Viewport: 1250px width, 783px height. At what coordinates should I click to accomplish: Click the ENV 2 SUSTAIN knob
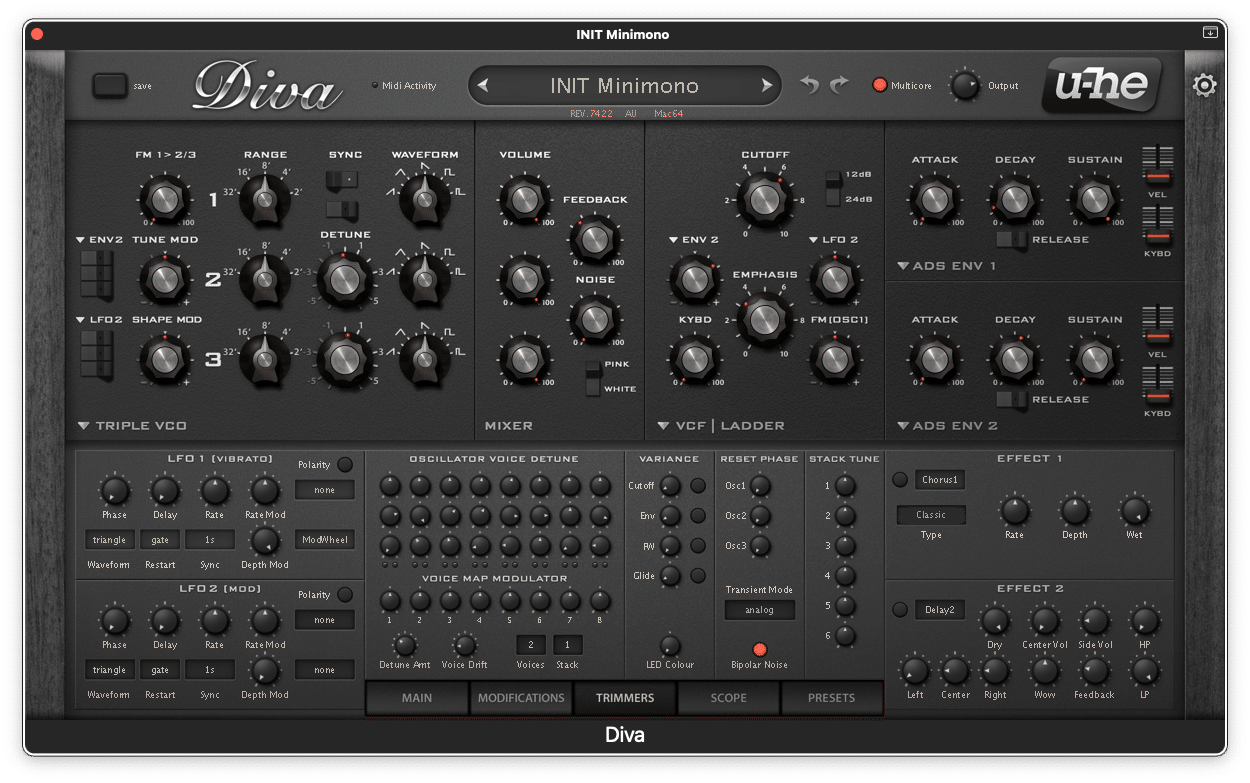tap(1094, 358)
